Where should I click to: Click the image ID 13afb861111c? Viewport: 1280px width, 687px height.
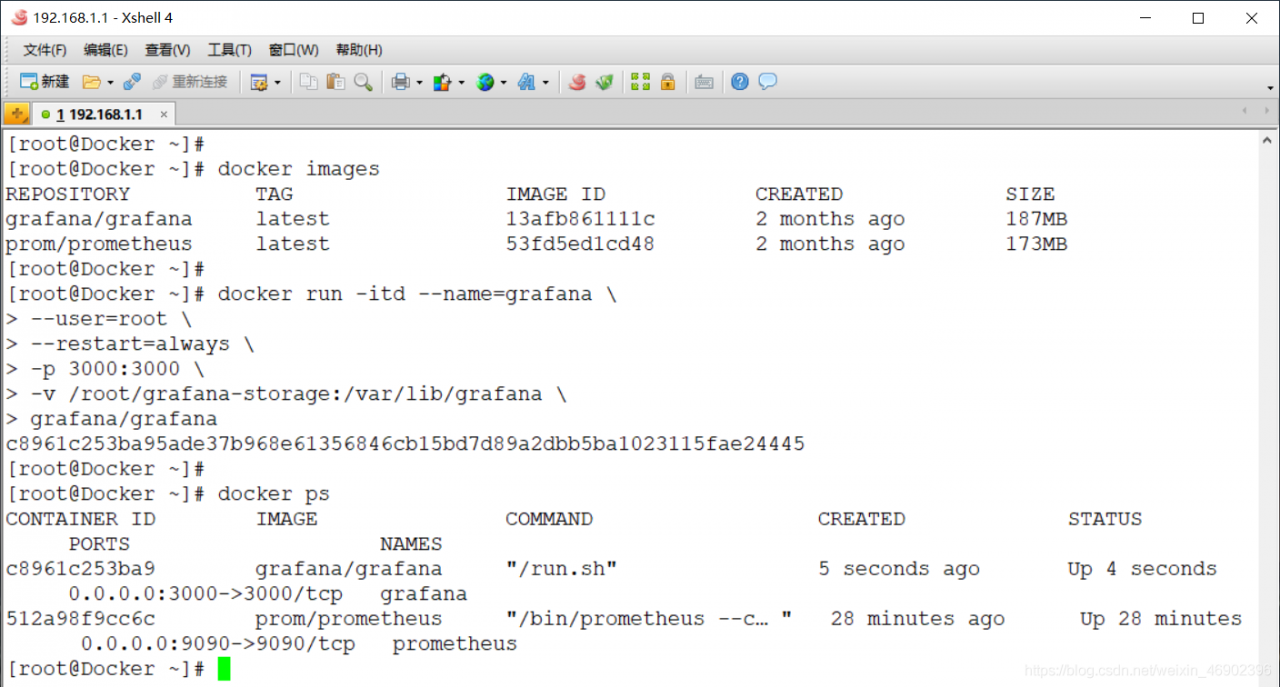[x=580, y=219]
